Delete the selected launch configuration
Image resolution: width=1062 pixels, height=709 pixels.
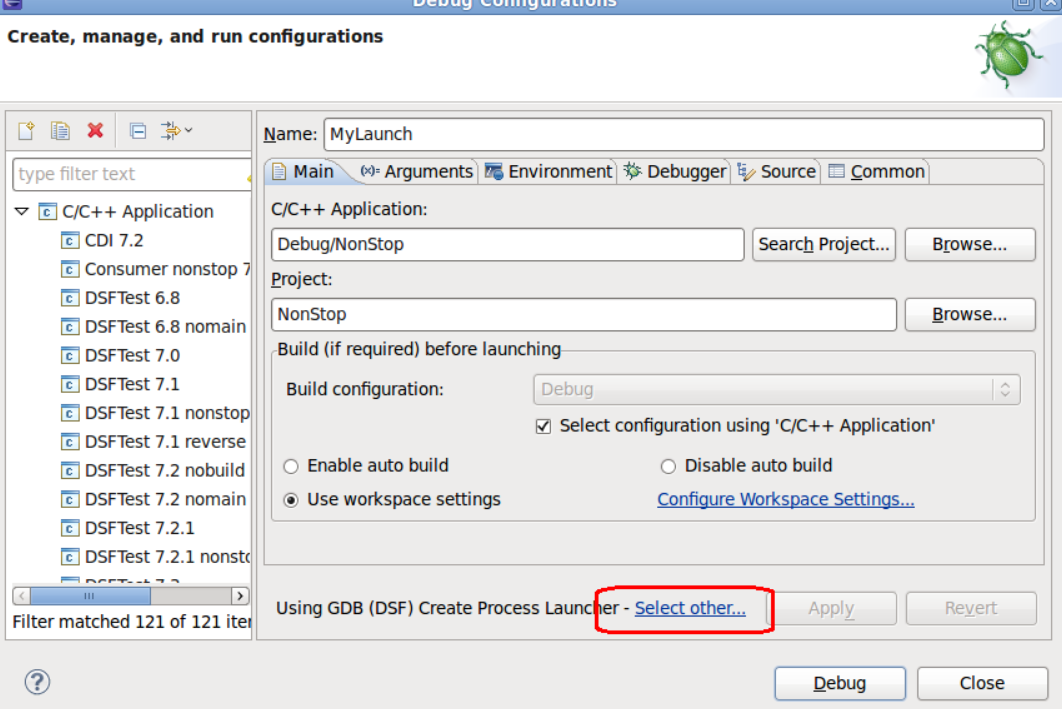tap(95, 130)
